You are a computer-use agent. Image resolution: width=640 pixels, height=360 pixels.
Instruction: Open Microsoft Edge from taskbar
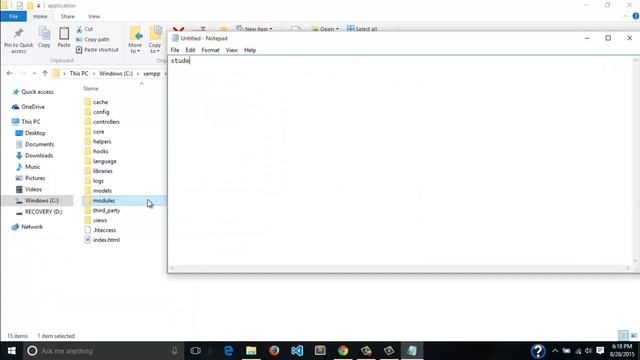click(x=229, y=351)
